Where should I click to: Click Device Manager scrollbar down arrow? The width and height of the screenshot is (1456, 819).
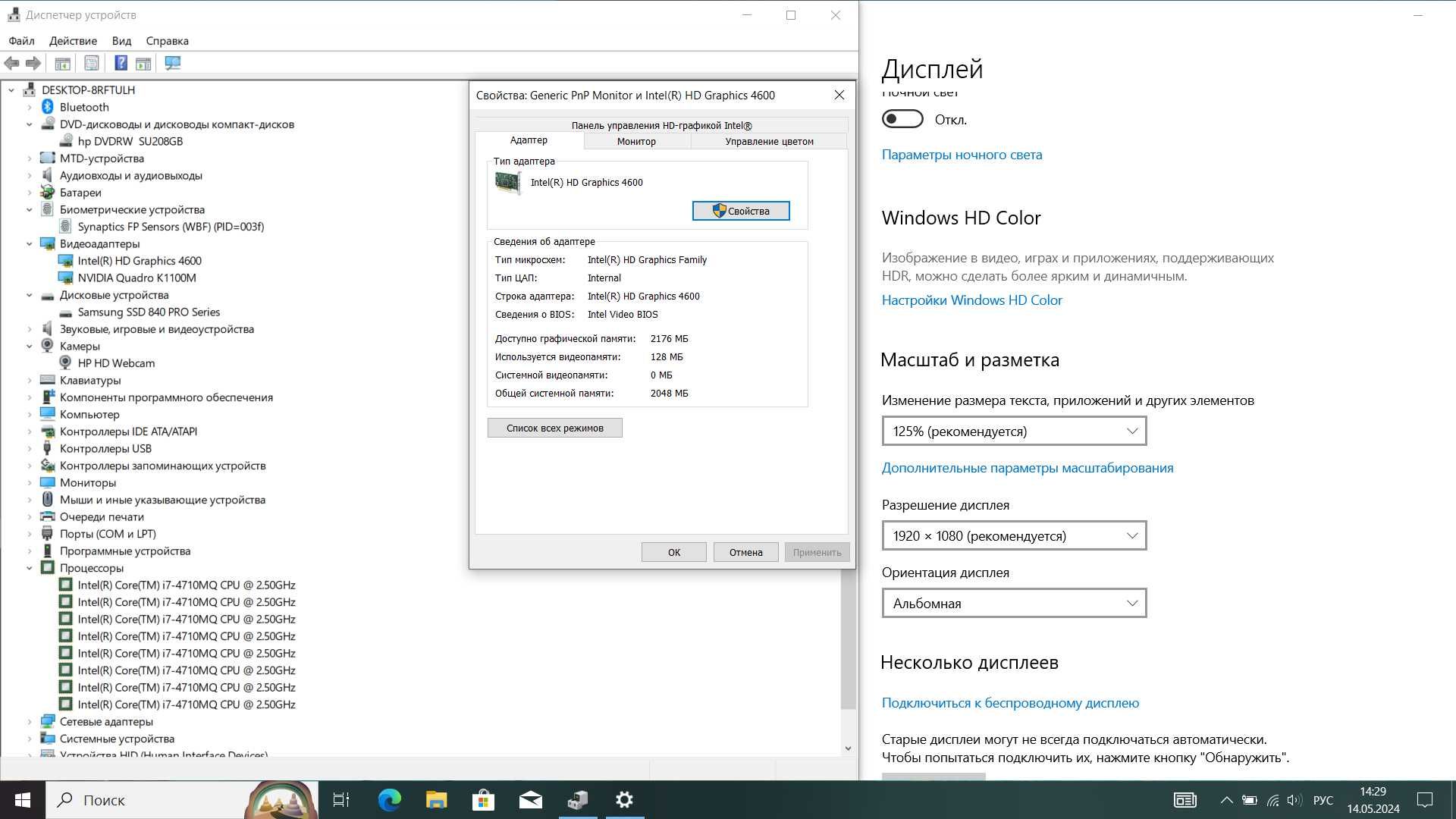tap(848, 748)
